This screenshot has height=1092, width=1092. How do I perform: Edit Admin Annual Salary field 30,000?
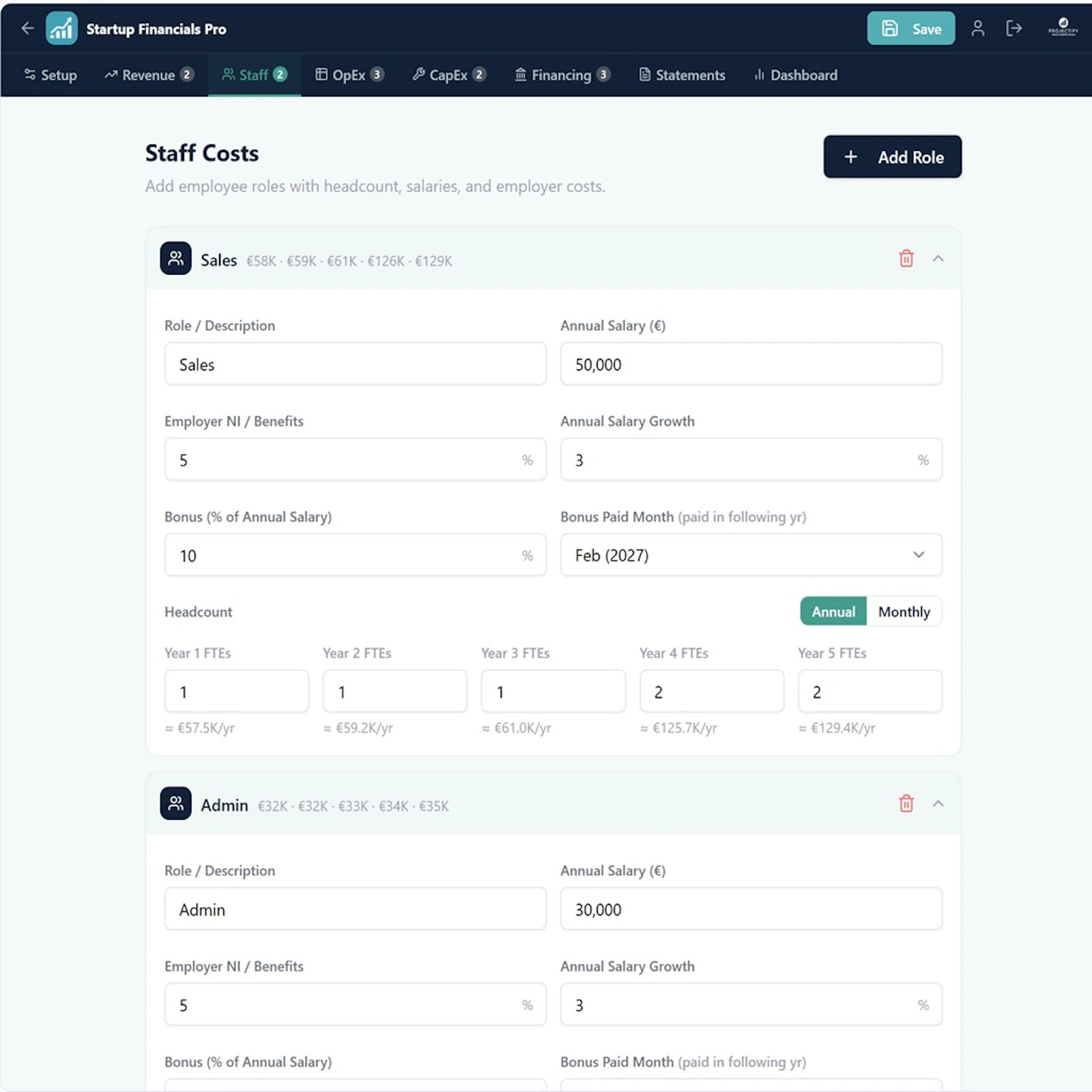pos(751,909)
